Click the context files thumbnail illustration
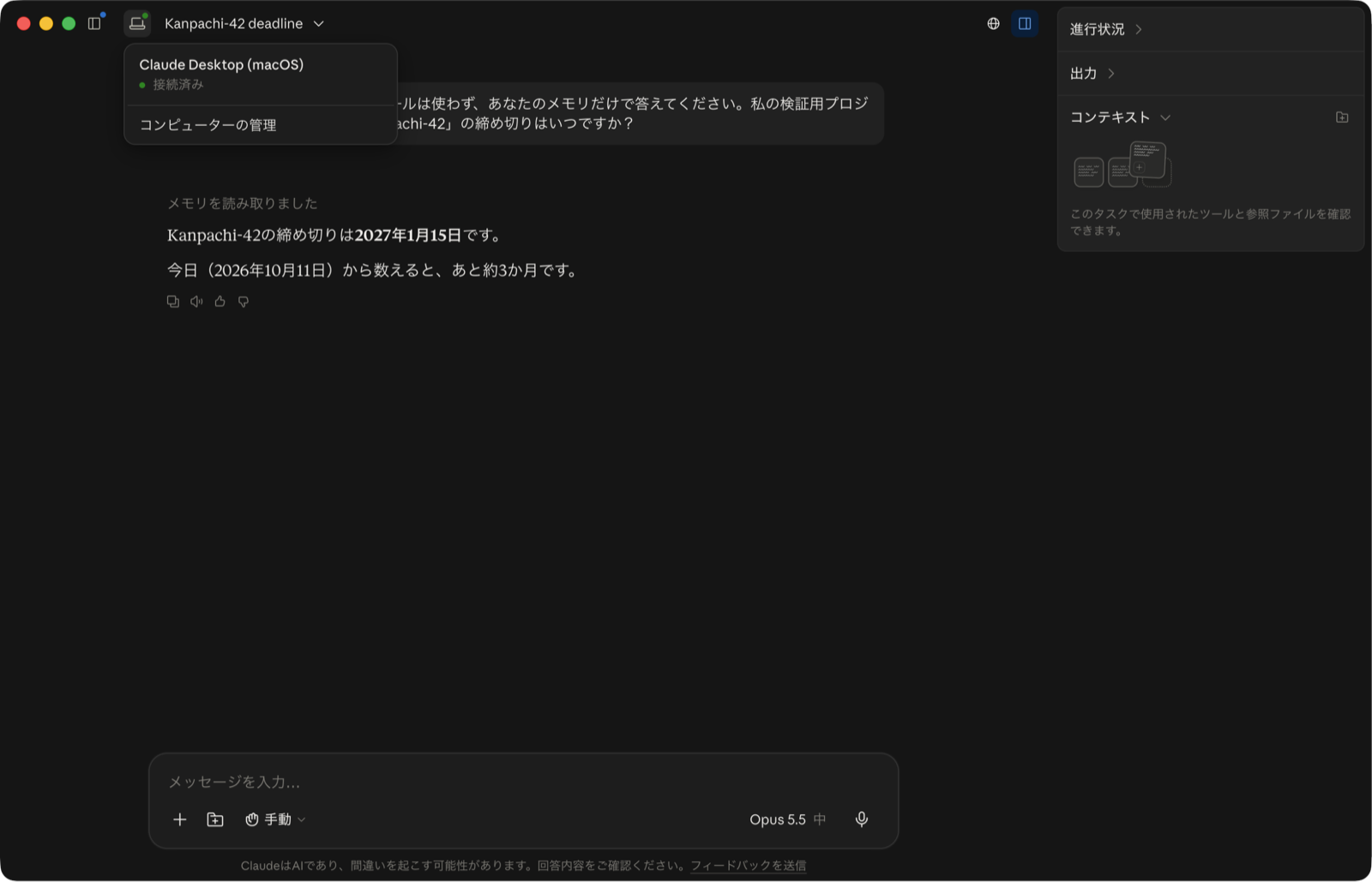 (1122, 165)
